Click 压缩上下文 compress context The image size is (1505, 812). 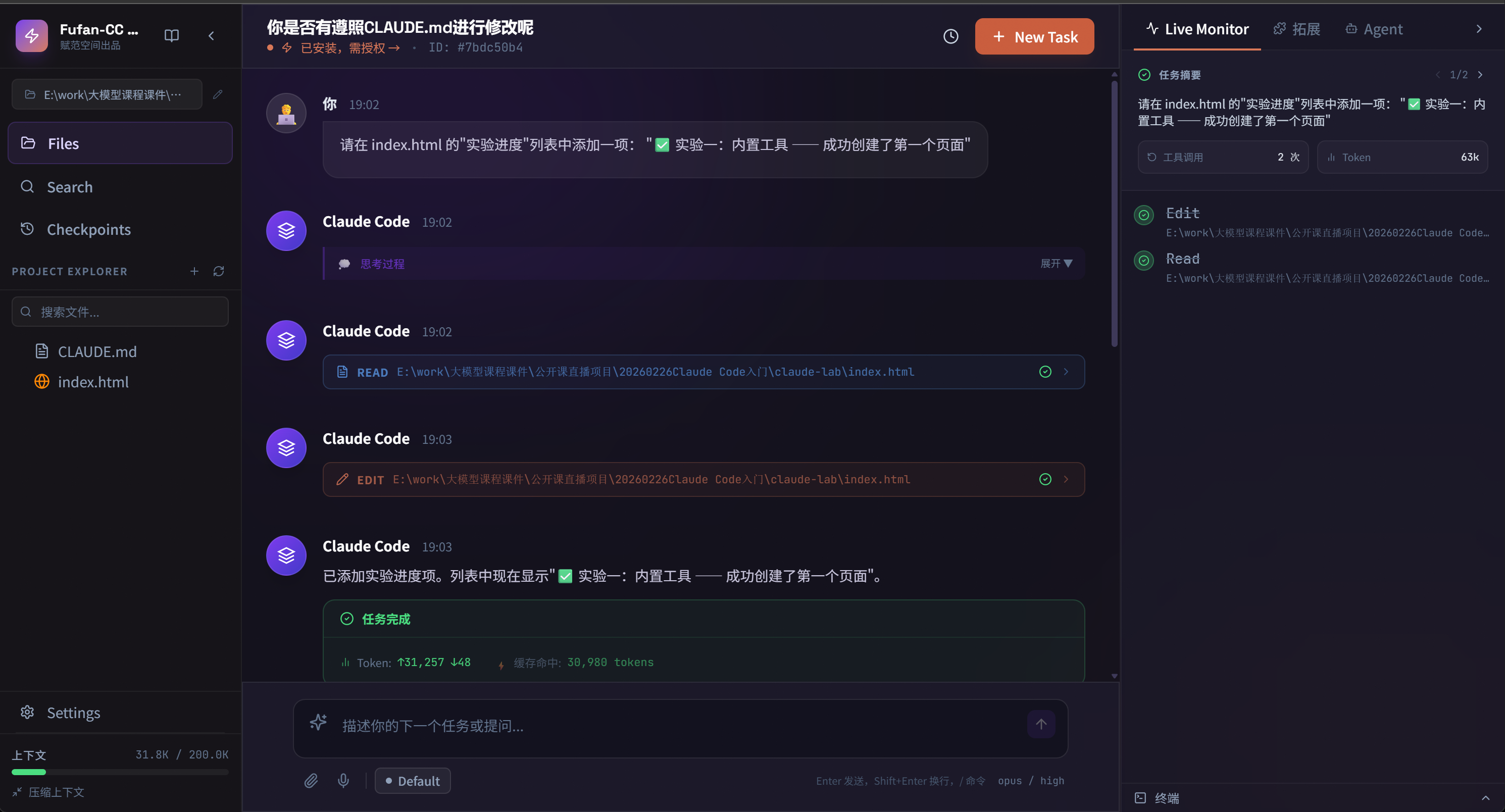pos(48,792)
